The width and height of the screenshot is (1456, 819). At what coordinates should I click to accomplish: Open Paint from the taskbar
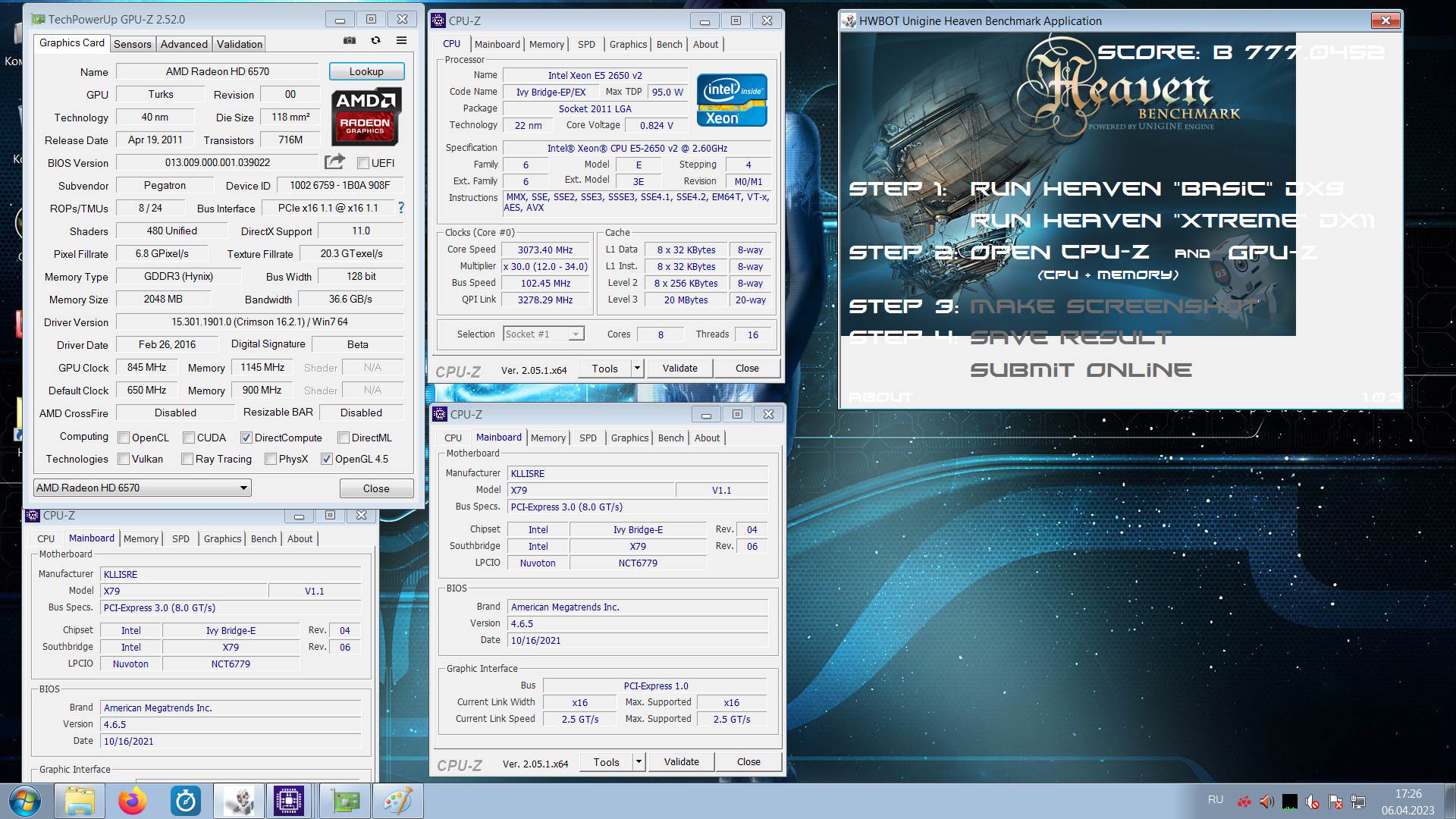[398, 801]
